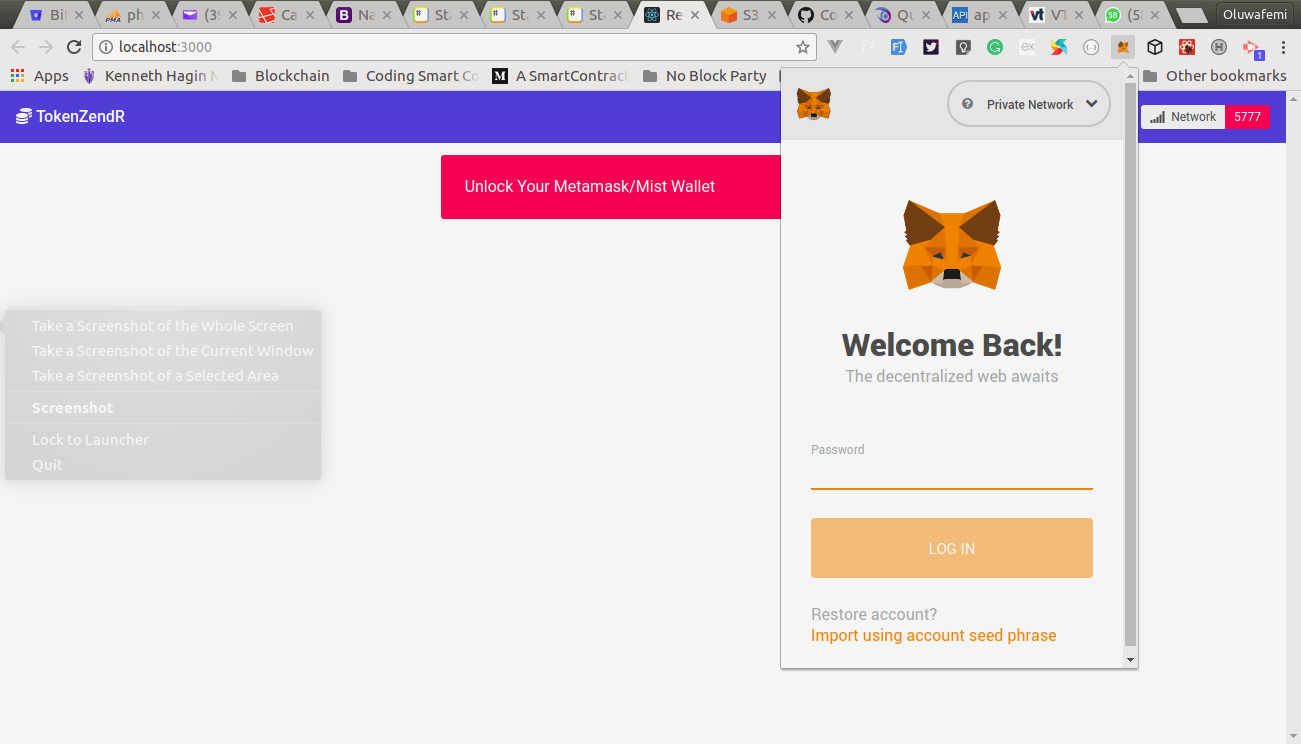Click the Unlock Your Metamask/Mist Wallet banner

pos(611,187)
